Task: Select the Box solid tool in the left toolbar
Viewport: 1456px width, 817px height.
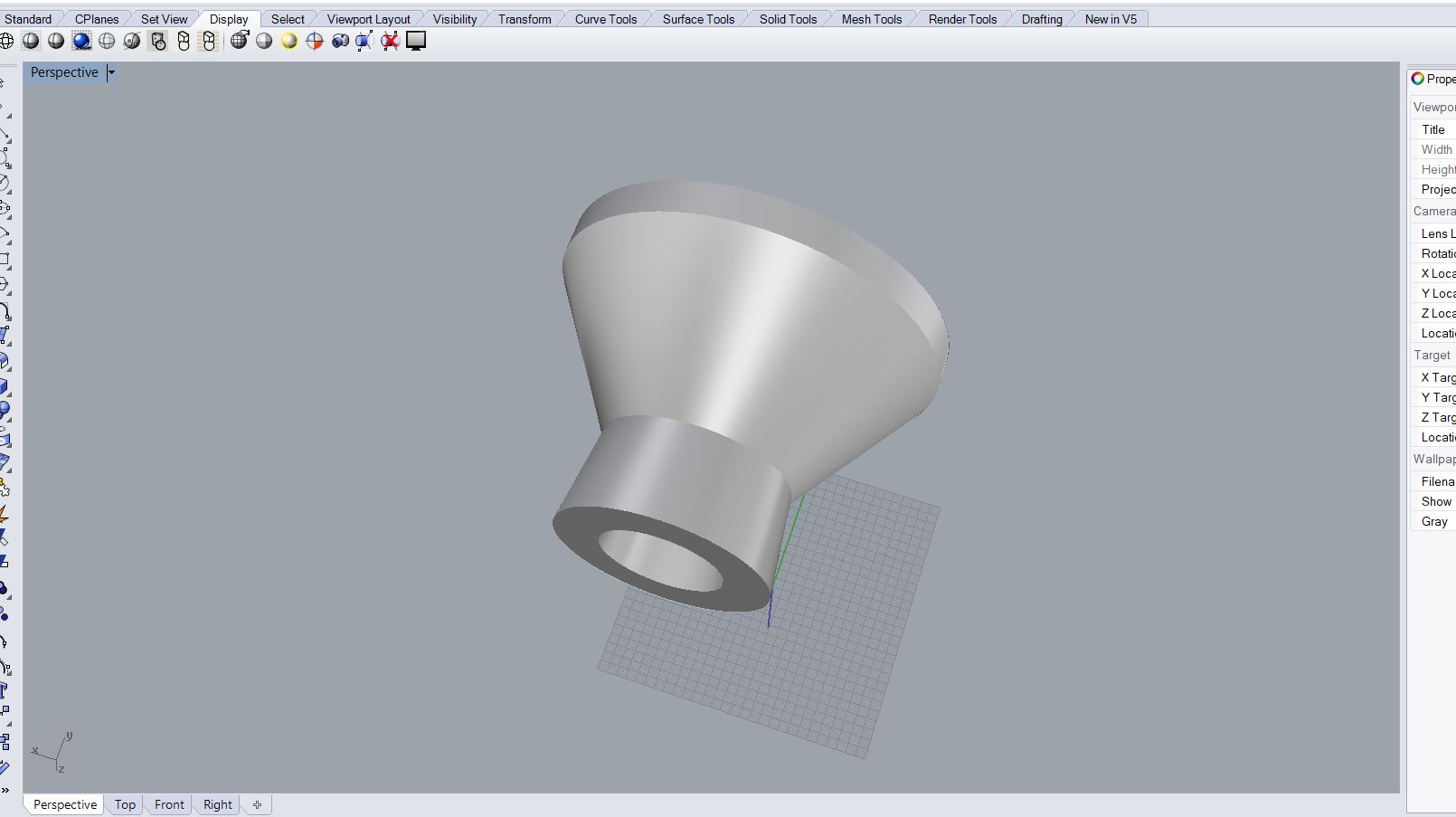Action: (5, 388)
